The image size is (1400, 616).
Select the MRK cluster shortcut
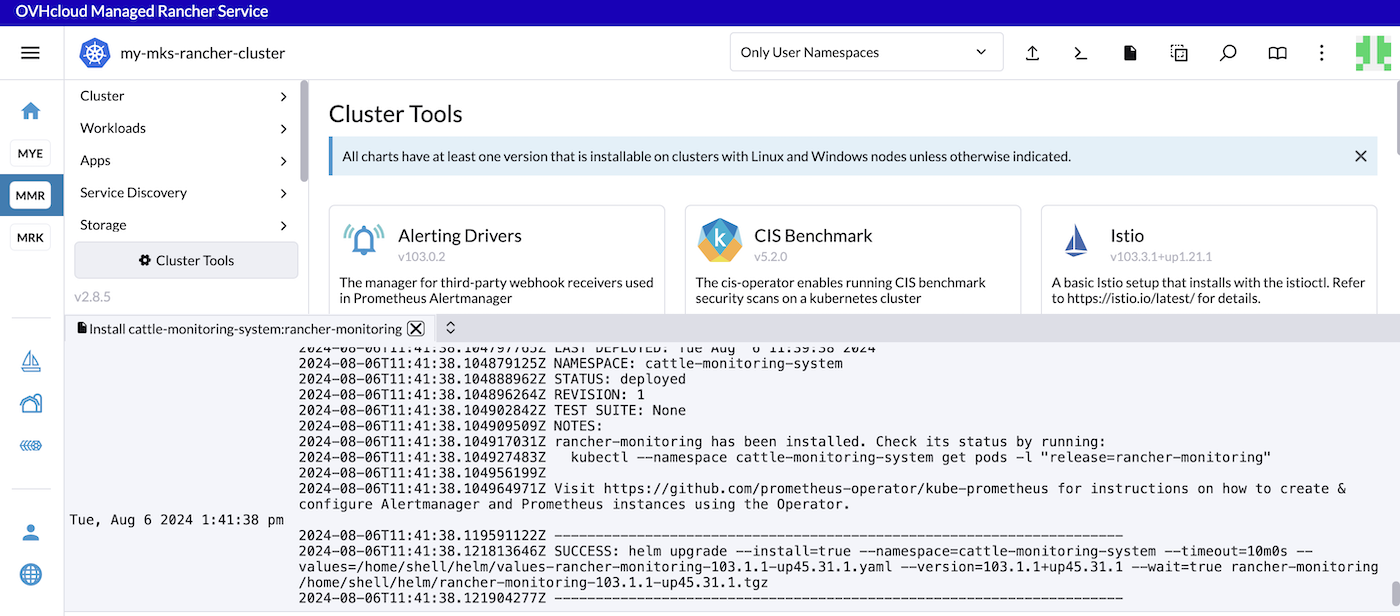(x=31, y=238)
